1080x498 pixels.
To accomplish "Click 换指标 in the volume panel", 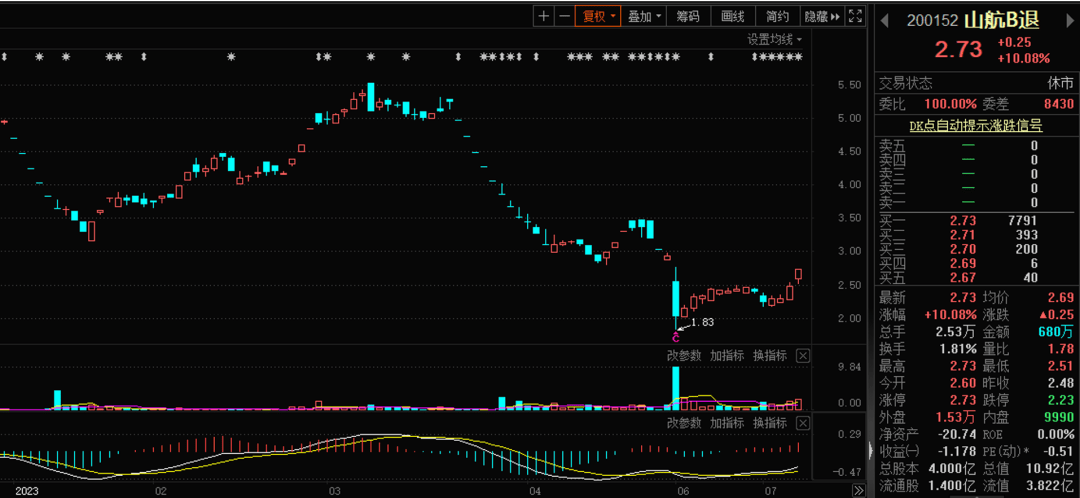I will 770,356.
